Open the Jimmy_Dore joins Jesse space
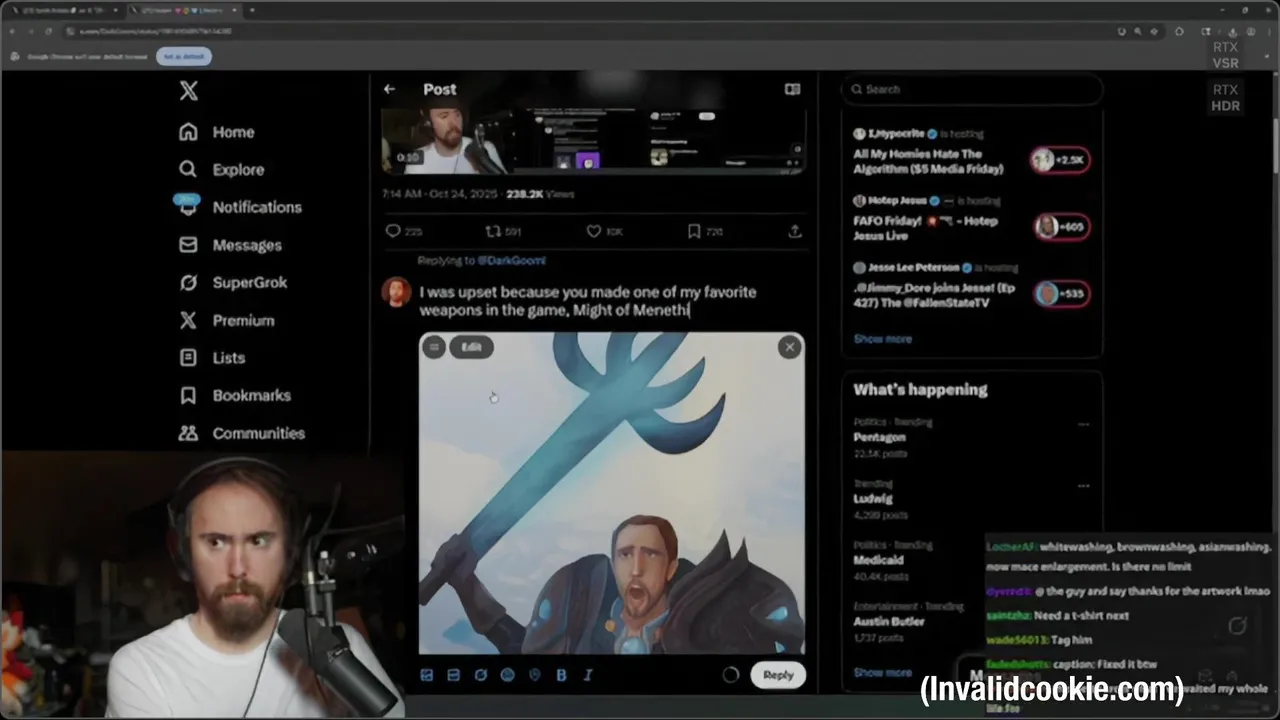Image resolution: width=1280 pixels, height=720 pixels. (934, 295)
